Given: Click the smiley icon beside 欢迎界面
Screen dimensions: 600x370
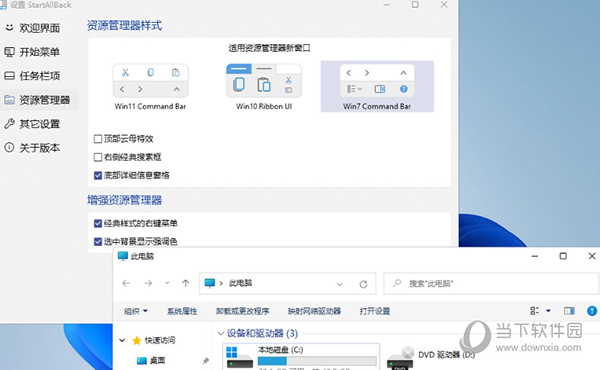Looking at the screenshot, I should coord(10,28).
